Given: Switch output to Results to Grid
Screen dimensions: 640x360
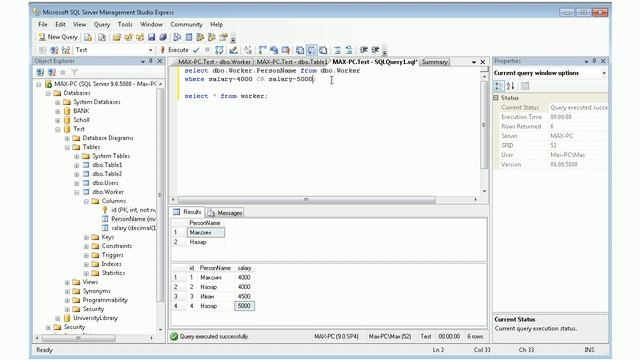Looking at the screenshot, I should pos(311,50).
